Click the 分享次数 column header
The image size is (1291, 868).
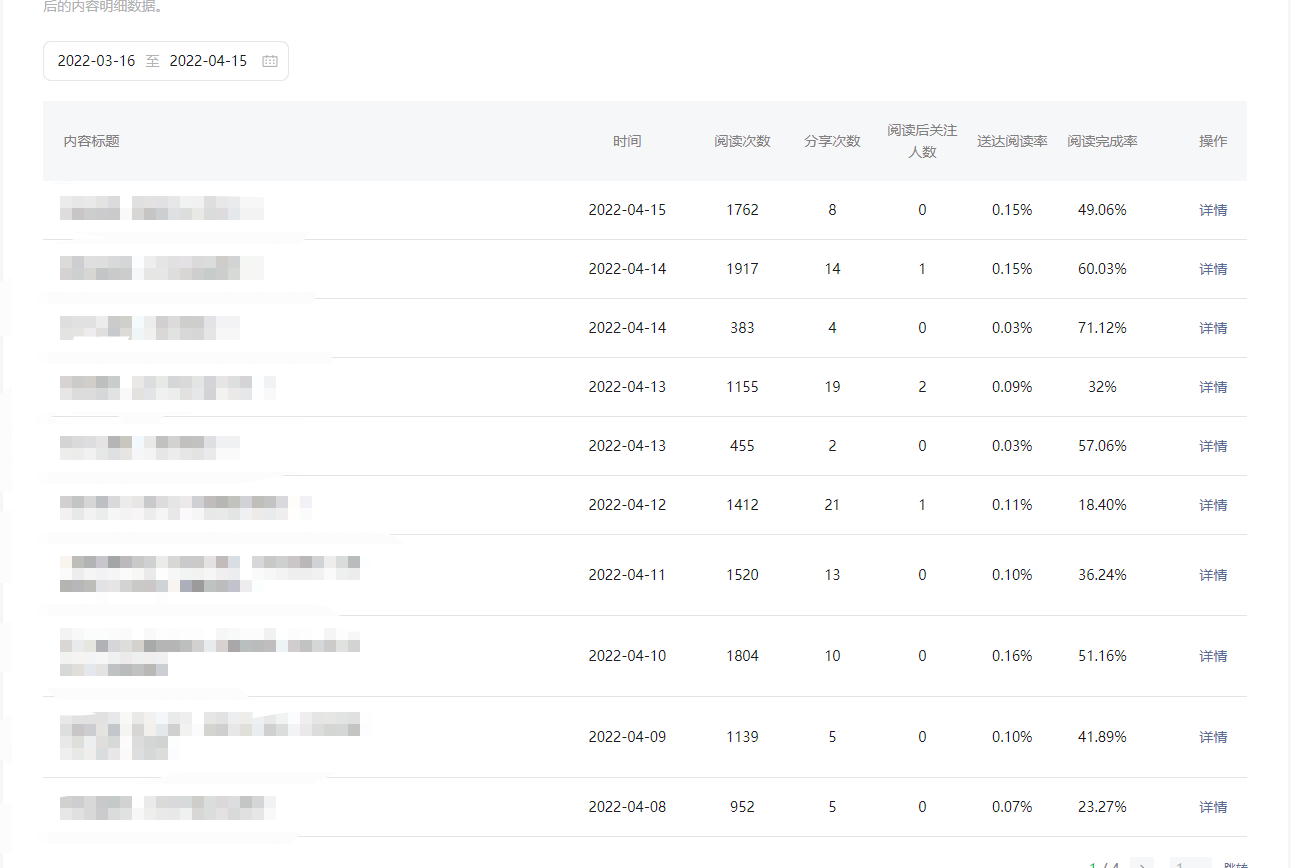point(832,141)
